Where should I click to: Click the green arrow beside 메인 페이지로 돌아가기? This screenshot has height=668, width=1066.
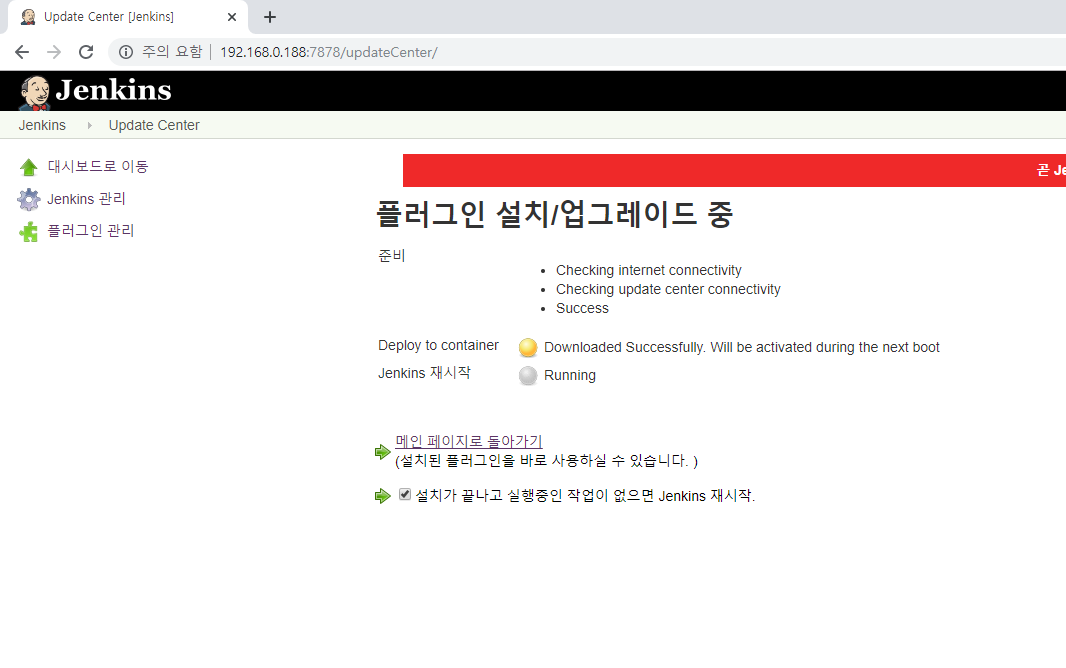coord(383,451)
